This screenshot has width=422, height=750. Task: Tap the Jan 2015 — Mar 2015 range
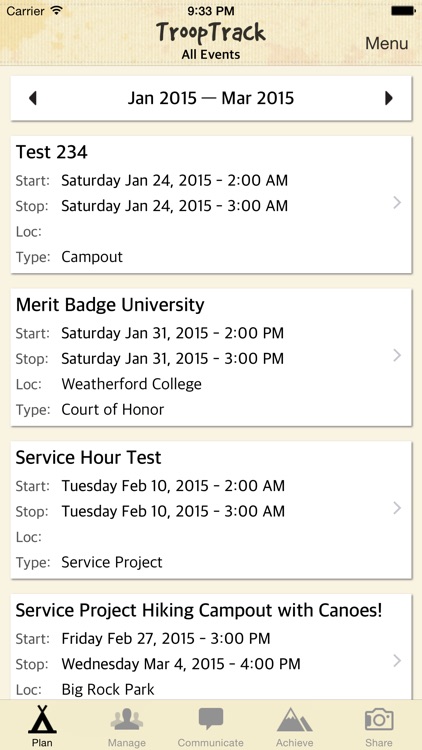tap(211, 98)
